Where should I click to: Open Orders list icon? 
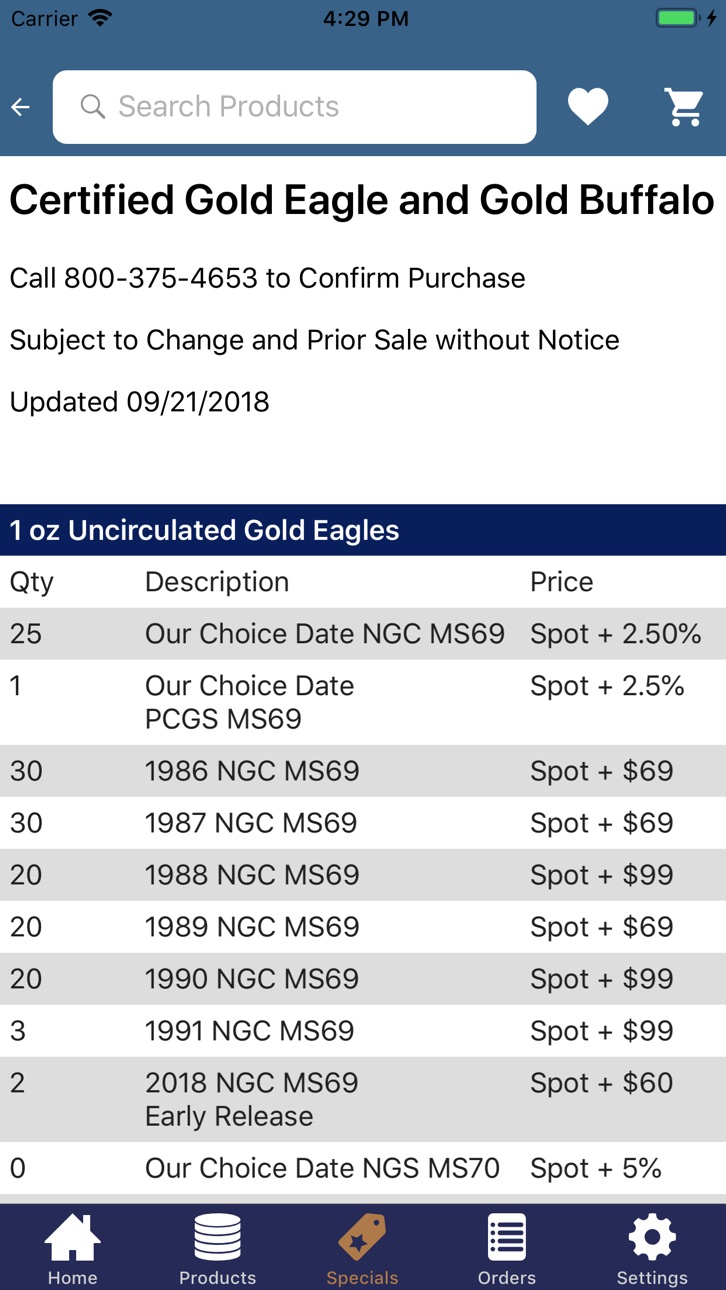[507, 1238]
